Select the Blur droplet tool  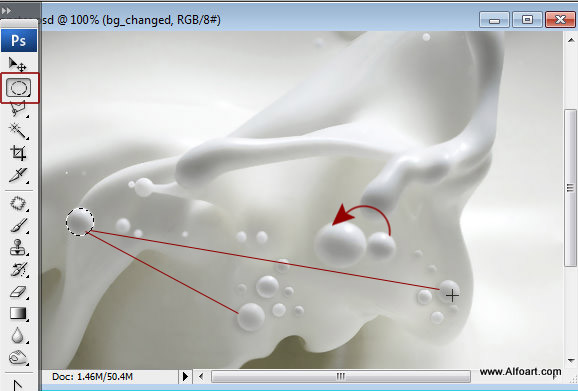coord(17,335)
